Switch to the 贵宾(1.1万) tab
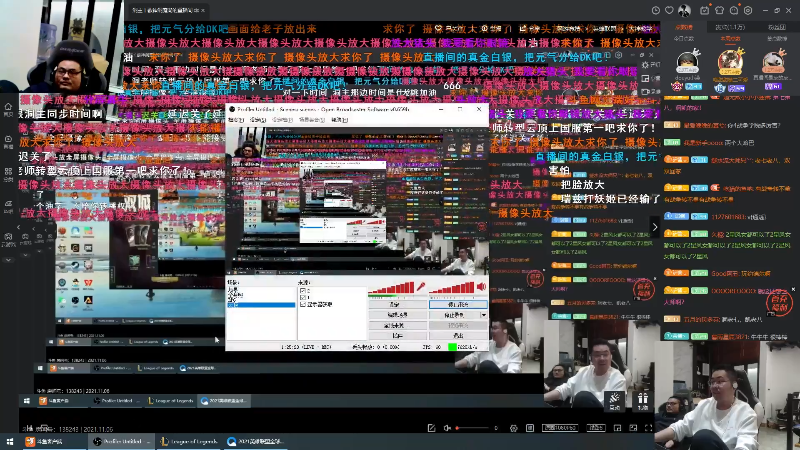The height and width of the screenshot is (450, 800). pyautogui.click(x=730, y=28)
